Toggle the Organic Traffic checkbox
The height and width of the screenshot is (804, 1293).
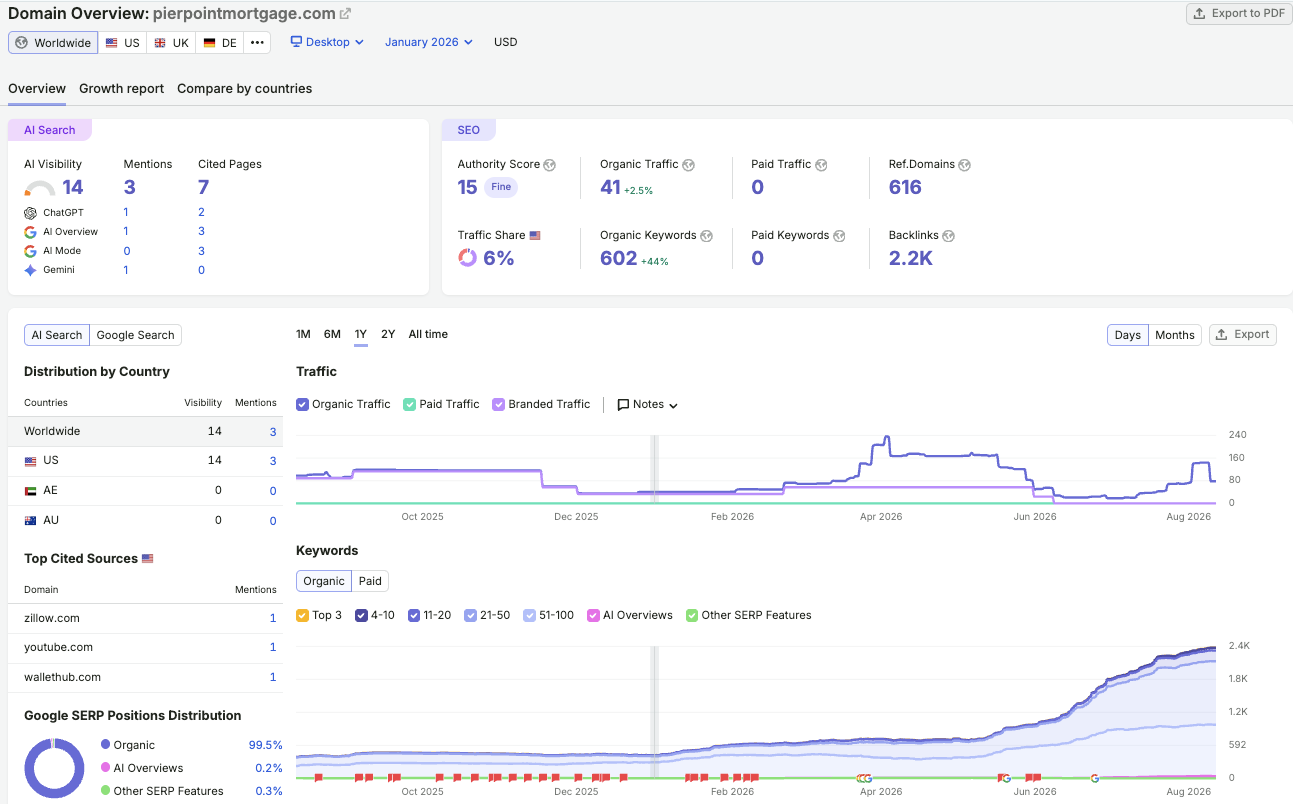302,404
